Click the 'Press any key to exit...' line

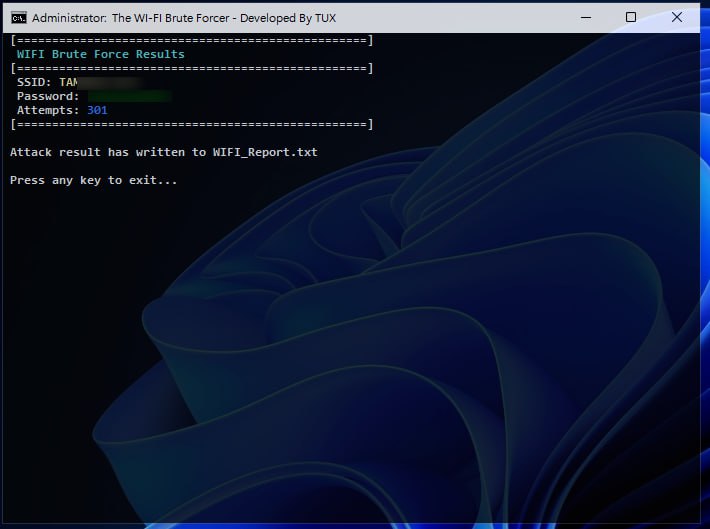coord(93,180)
